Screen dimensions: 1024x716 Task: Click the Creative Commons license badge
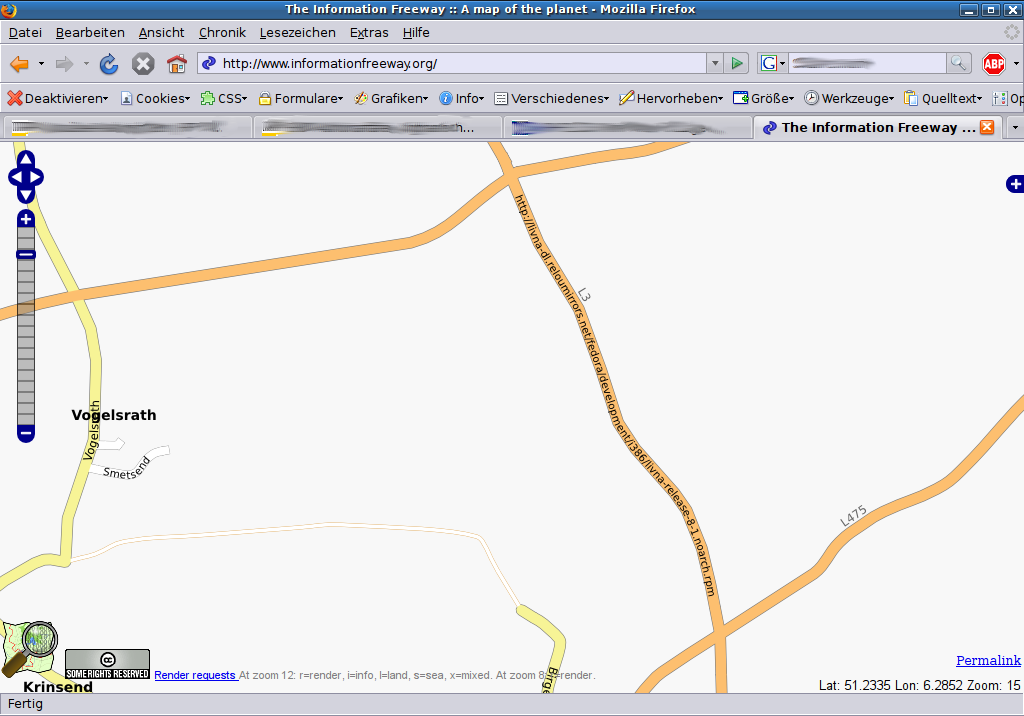[x=107, y=664]
